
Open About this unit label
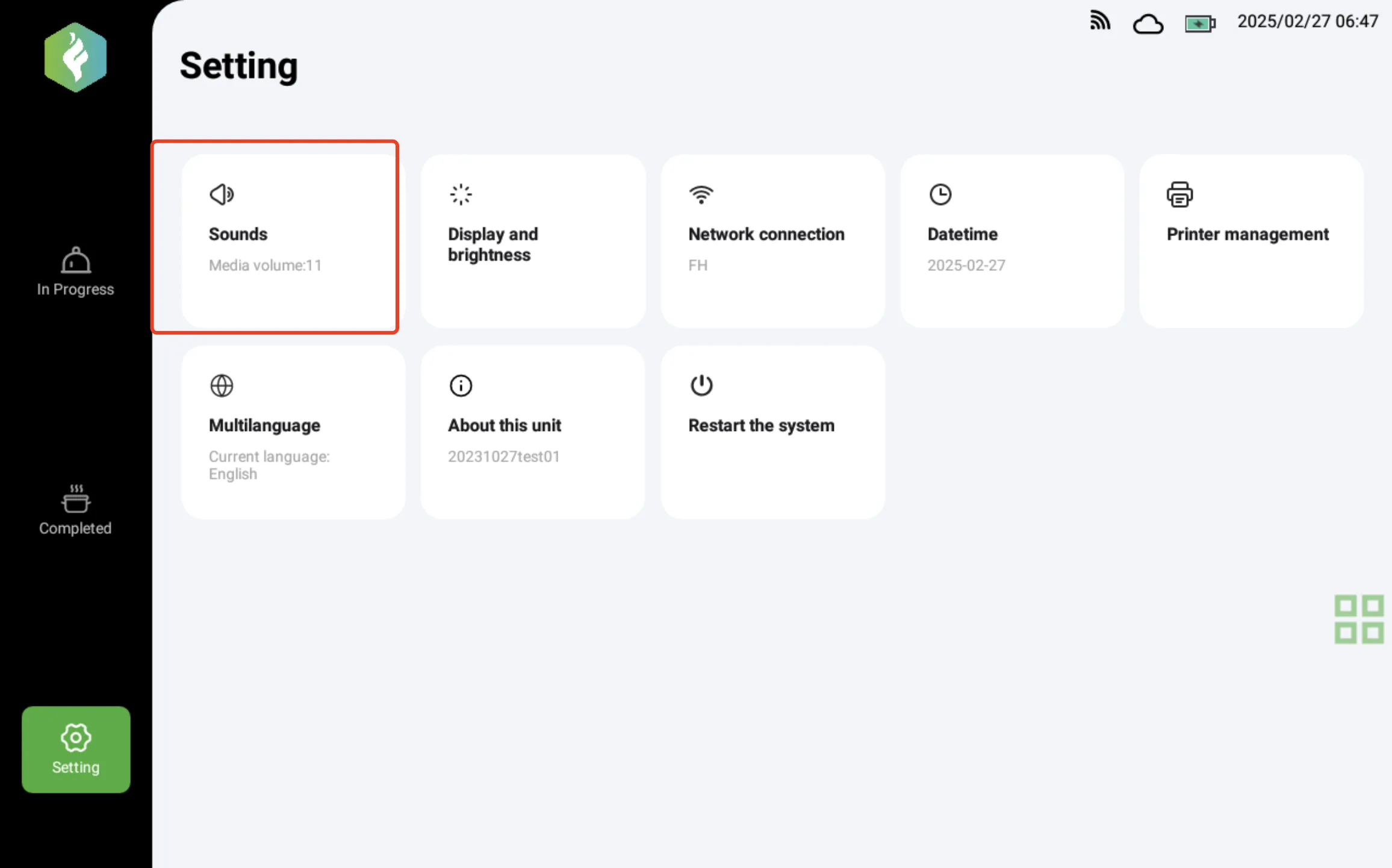tap(504, 426)
